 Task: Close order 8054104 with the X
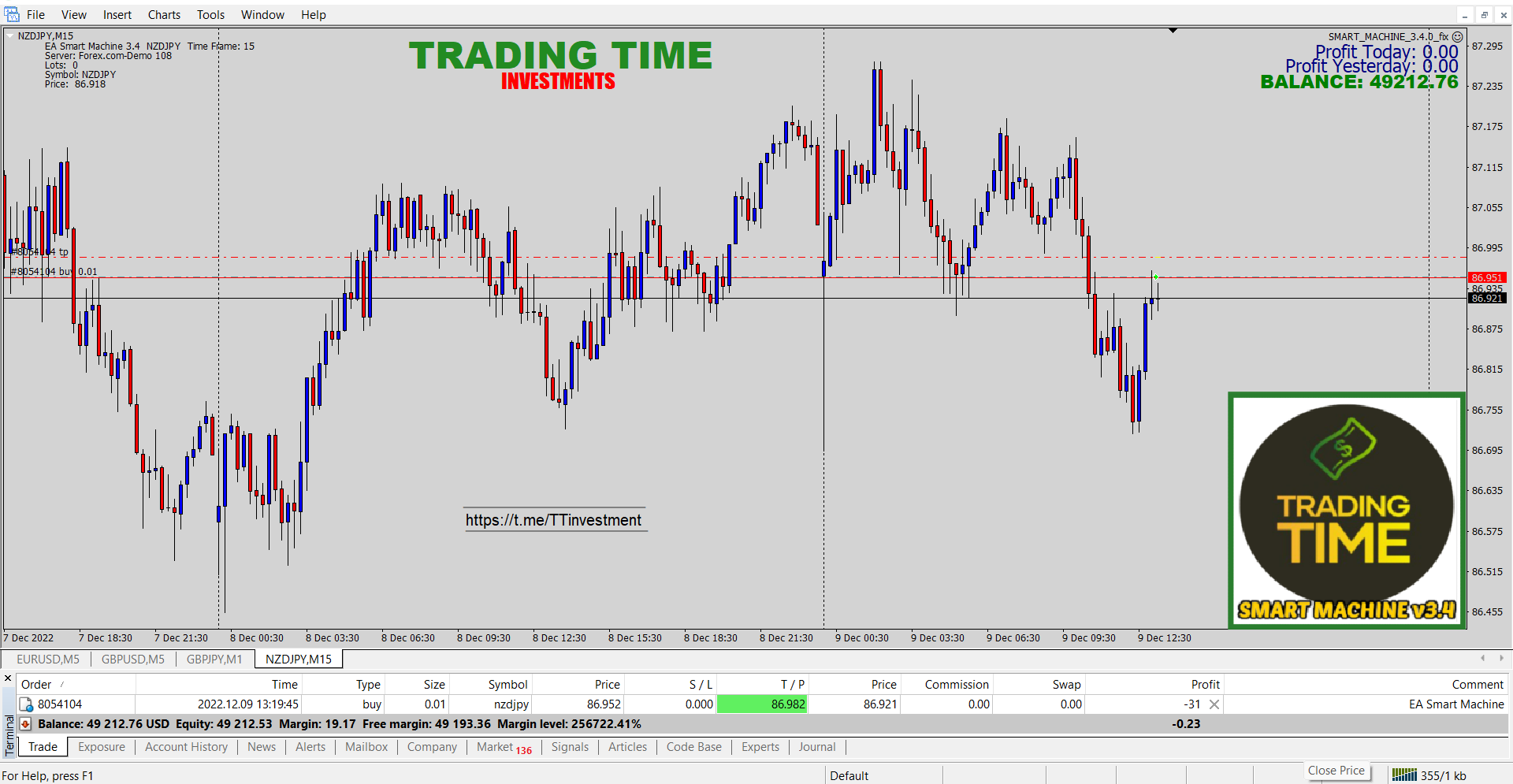click(x=1214, y=704)
